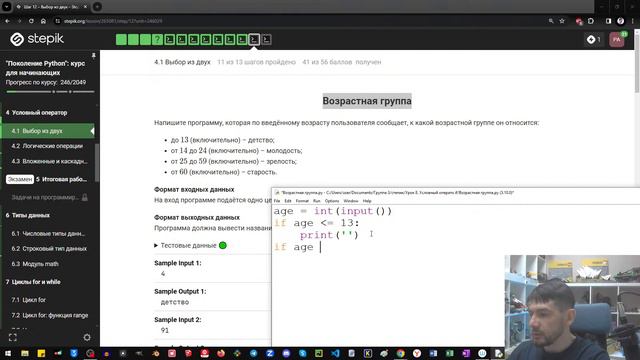
Task: Open Format menu in IDLE editor
Action: click(x=302, y=201)
